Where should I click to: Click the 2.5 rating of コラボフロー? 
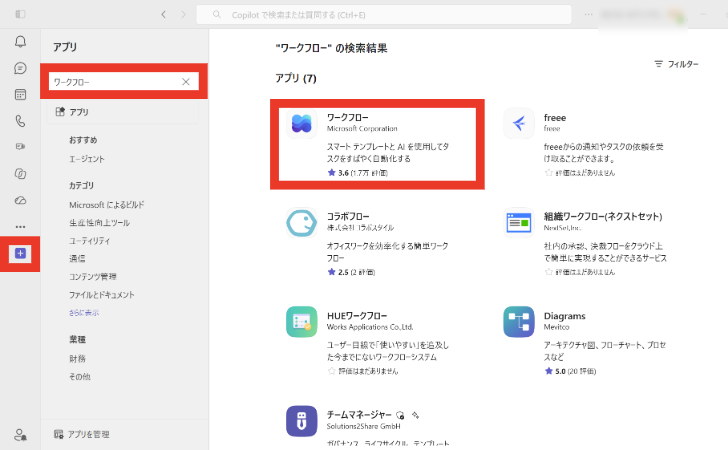[x=351, y=272]
